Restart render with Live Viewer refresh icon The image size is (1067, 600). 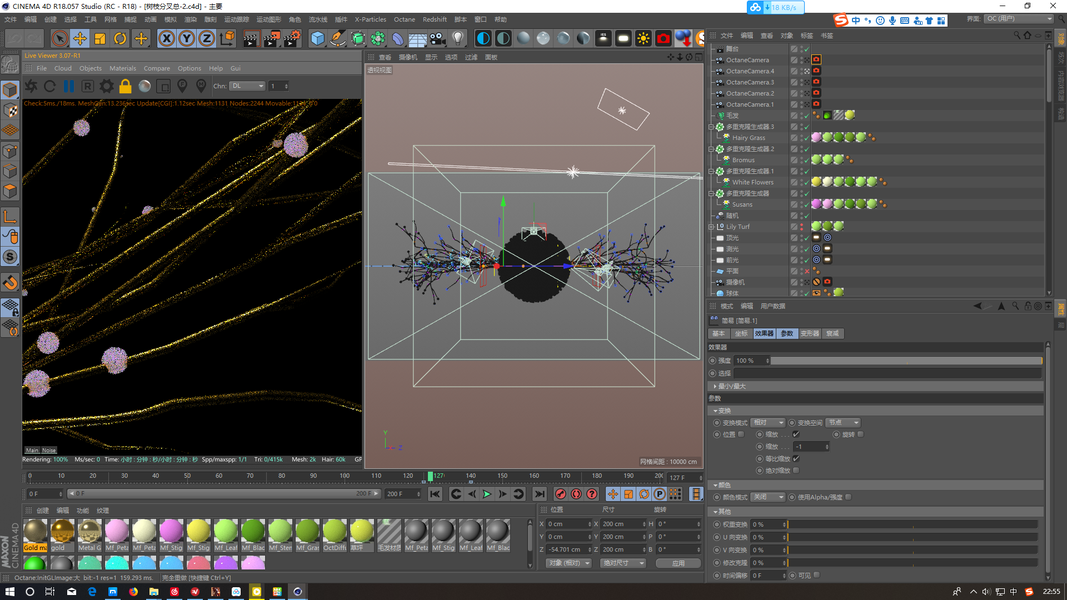50,86
